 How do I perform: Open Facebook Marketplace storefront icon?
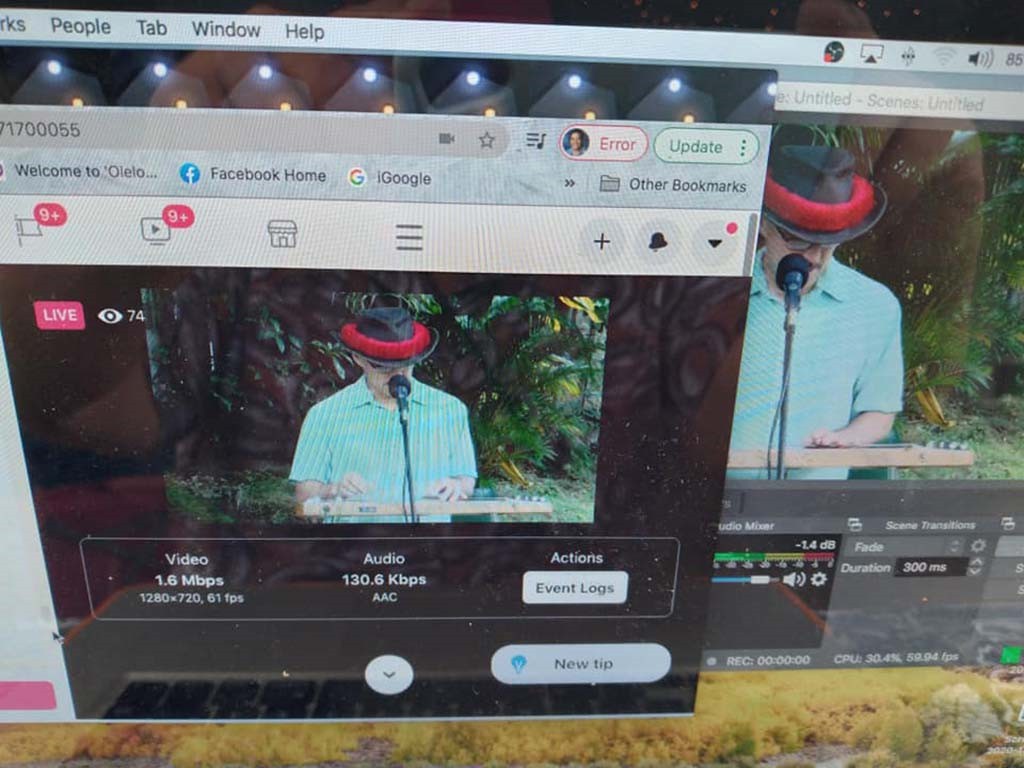(x=282, y=234)
